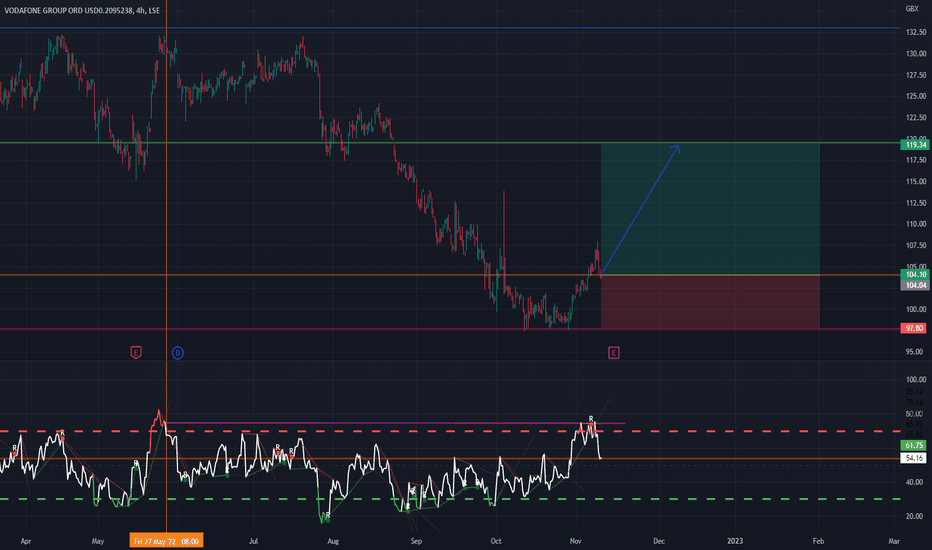Click the white 54.16 indicator value label

click(x=914, y=458)
